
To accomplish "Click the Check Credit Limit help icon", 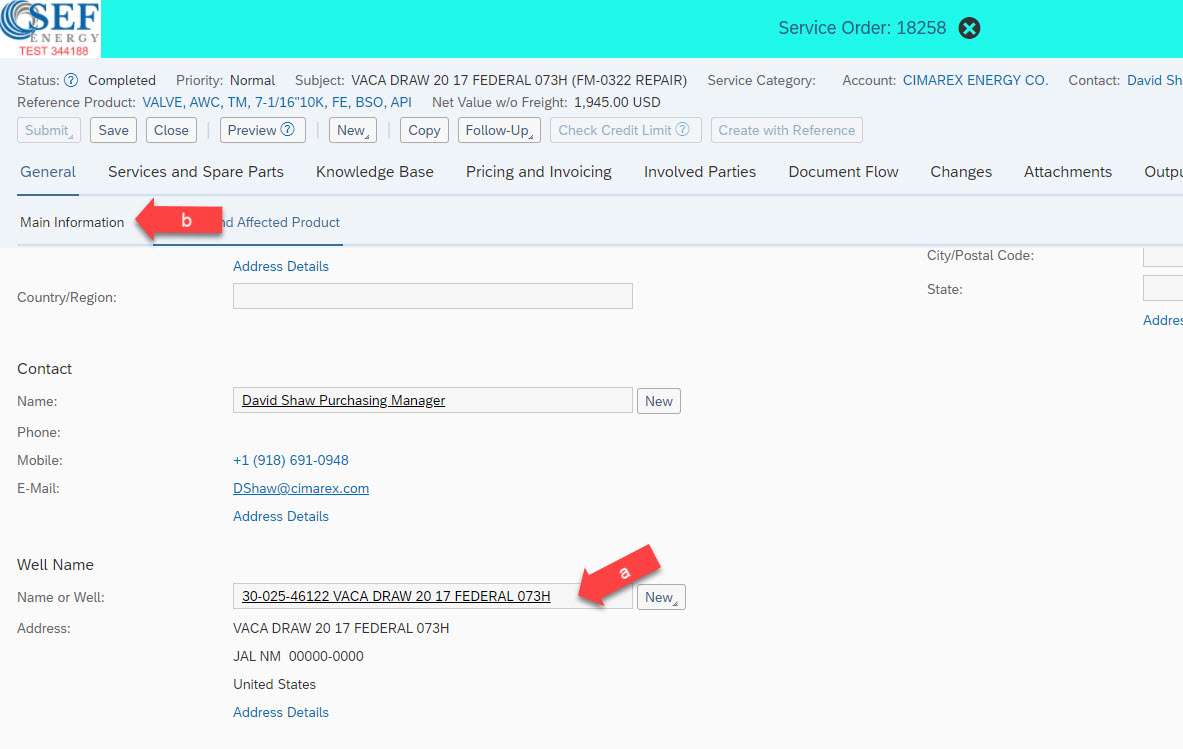I will click(682, 129).
